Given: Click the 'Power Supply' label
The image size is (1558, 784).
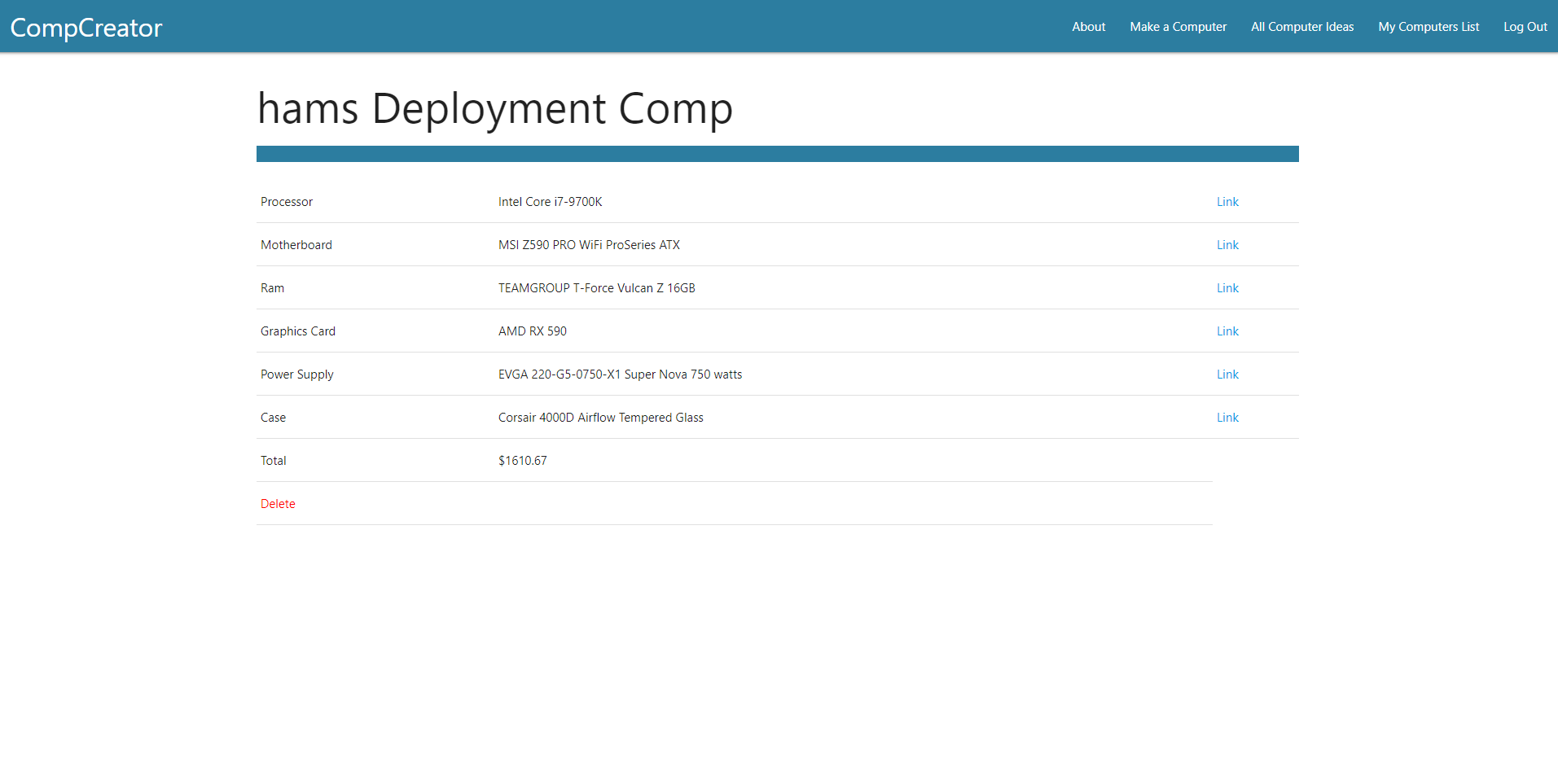Looking at the screenshot, I should [x=297, y=374].
